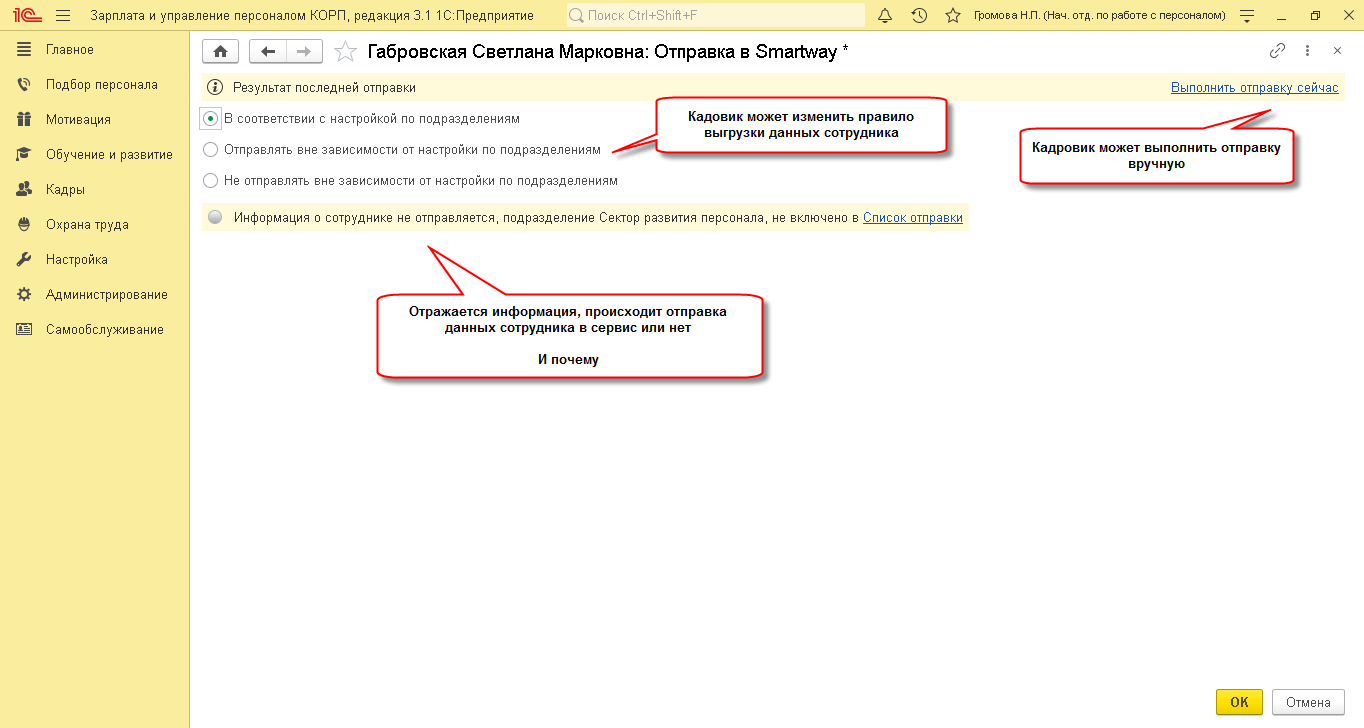Go to the home page button
This screenshot has height=728, width=1364.
pyautogui.click(x=221, y=52)
